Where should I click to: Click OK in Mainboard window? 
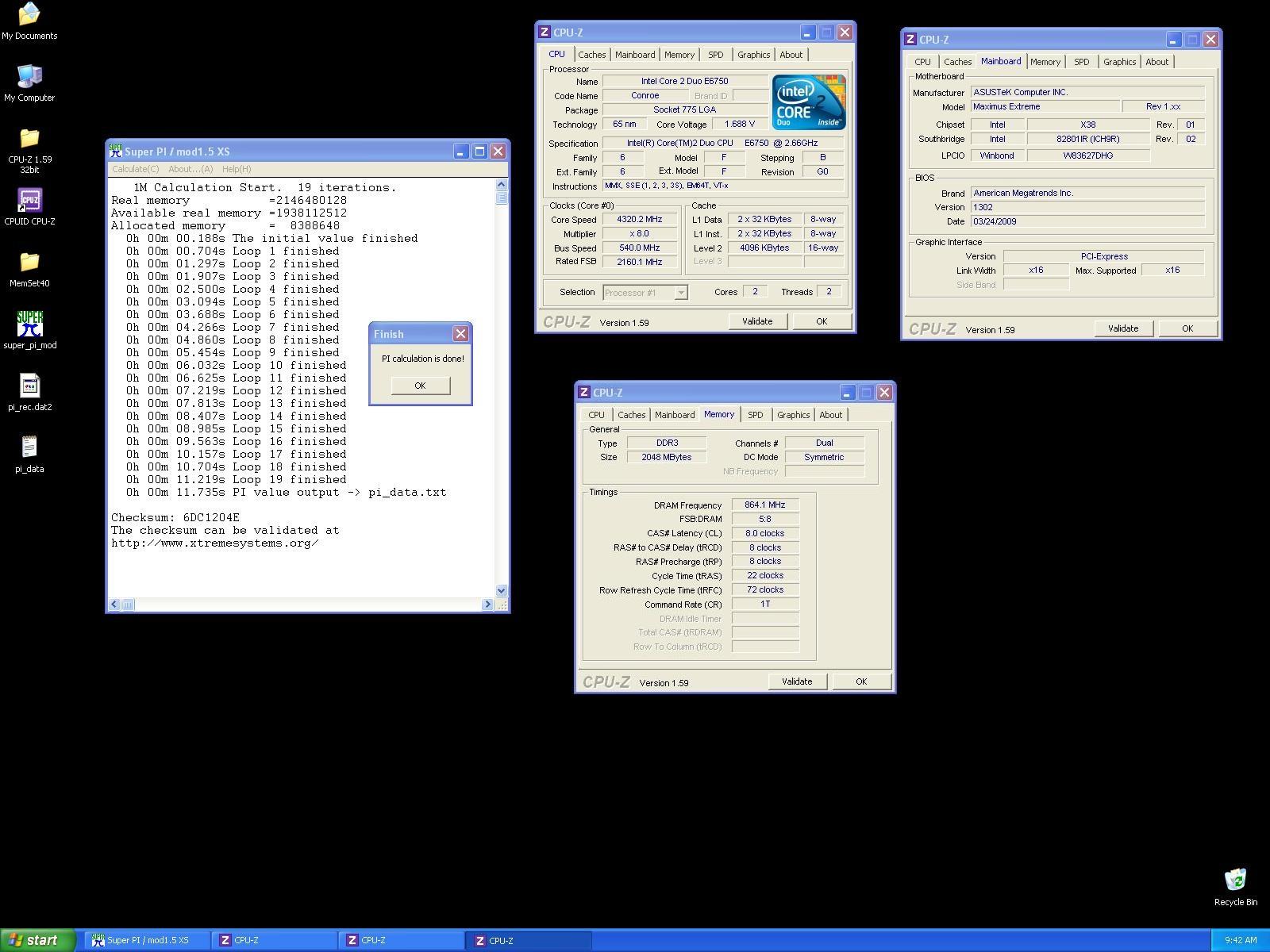(x=1187, y=328)
